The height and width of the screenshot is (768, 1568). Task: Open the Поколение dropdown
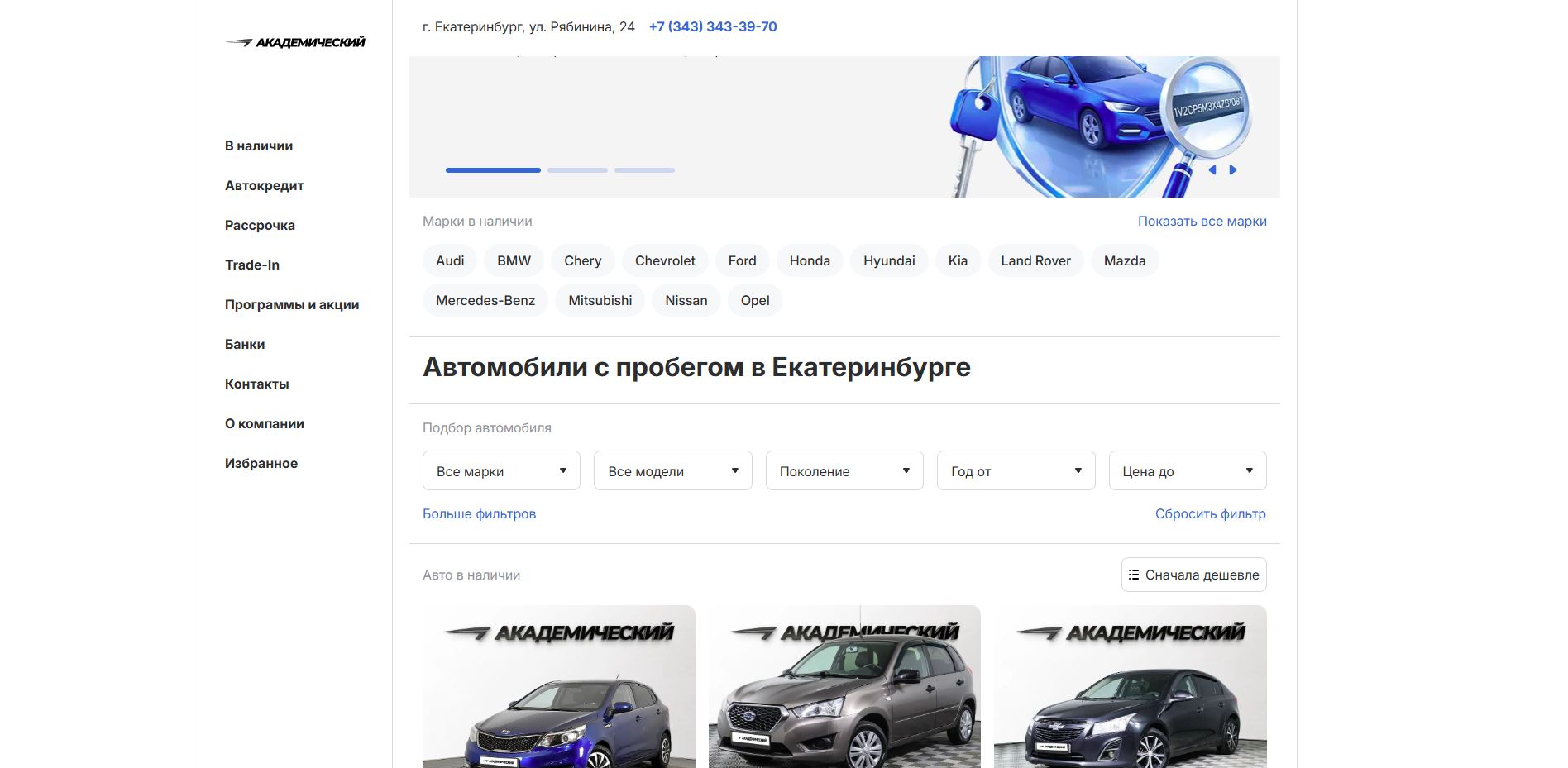coord(844,470)
